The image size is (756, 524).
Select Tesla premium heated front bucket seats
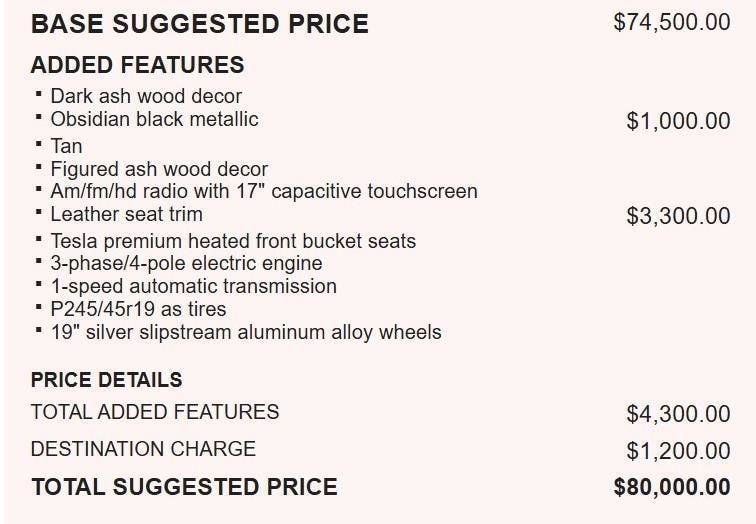click(233, 241)
